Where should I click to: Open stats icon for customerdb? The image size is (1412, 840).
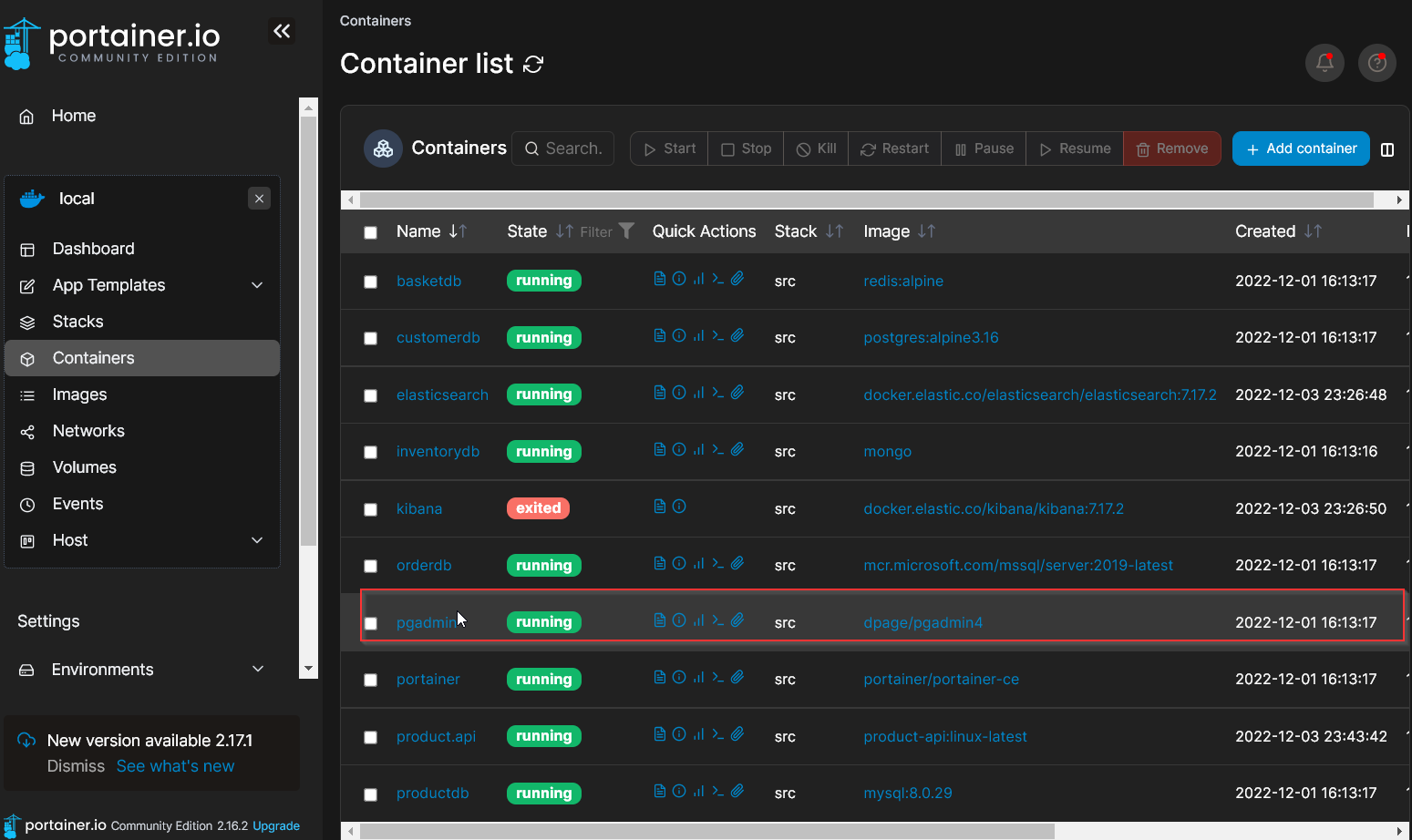698,335
